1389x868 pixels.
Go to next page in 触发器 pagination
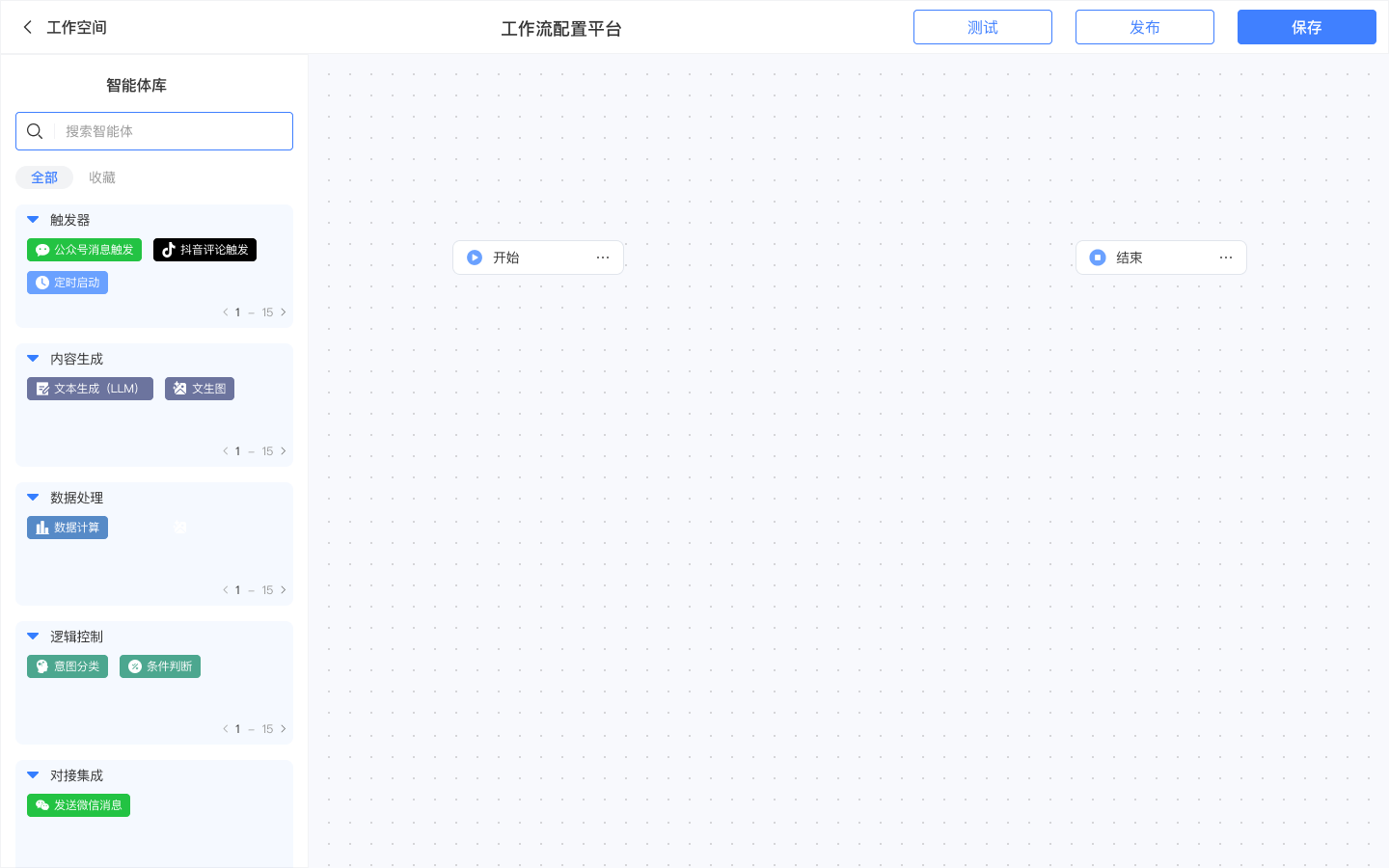(x=283, y=312)
